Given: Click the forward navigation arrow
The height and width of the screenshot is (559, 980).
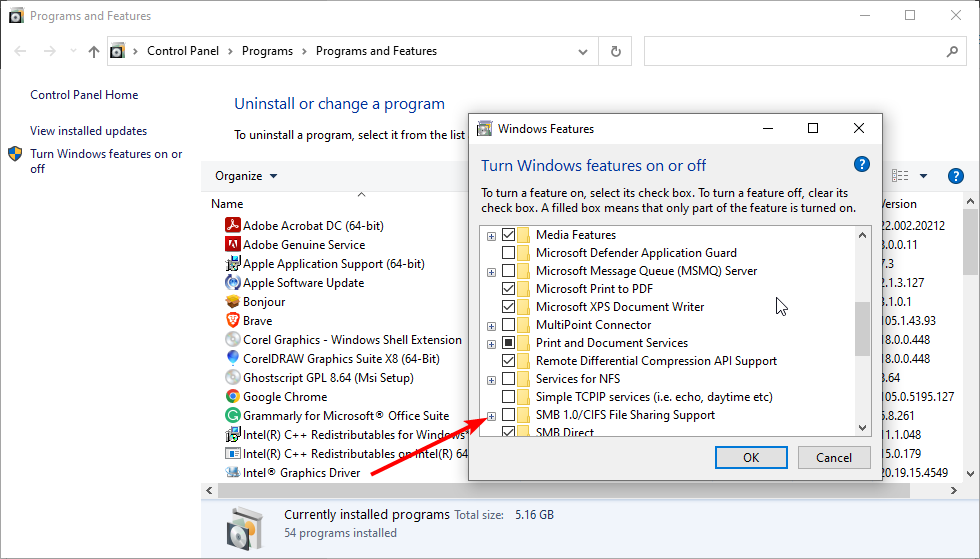Looking at the screenshot, I should 50,51.
